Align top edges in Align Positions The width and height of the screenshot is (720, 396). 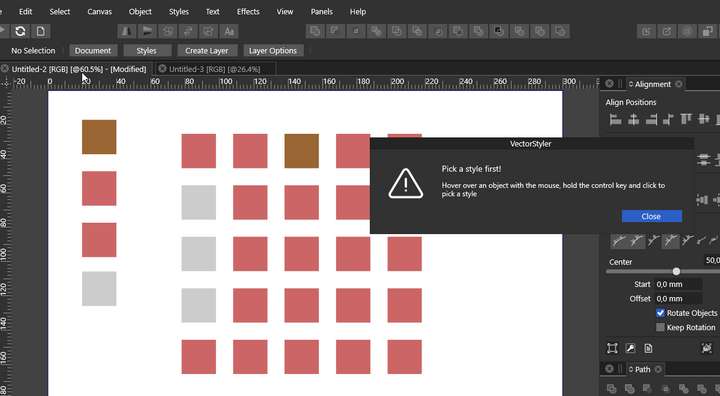click(x=686, y=119)
